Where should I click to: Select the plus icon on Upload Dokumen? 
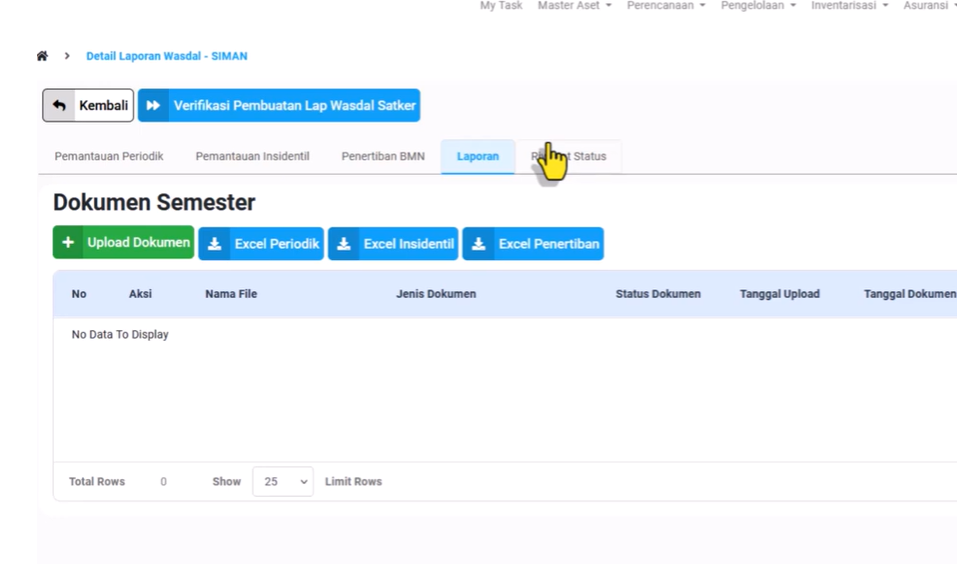coord(68,242)
